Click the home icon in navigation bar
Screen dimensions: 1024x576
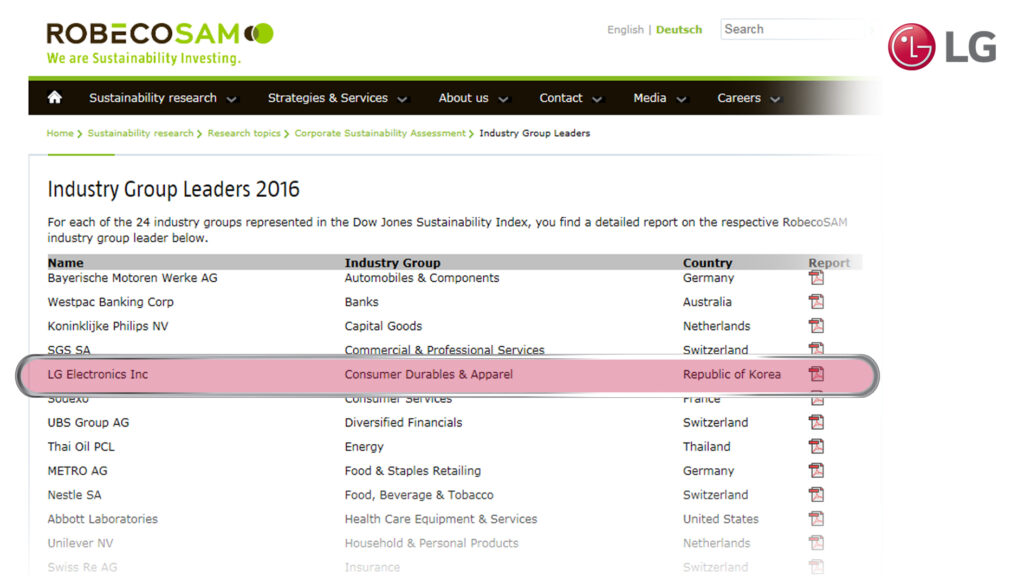[55, 98]
